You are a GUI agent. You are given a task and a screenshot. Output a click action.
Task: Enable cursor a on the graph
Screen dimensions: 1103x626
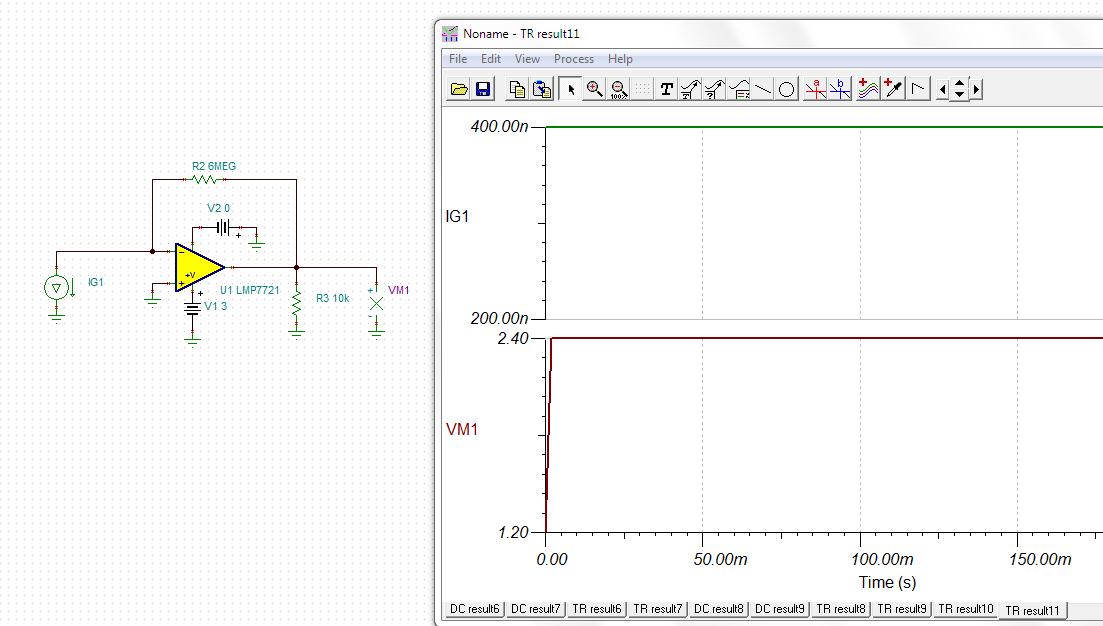(x=815, y=89)
